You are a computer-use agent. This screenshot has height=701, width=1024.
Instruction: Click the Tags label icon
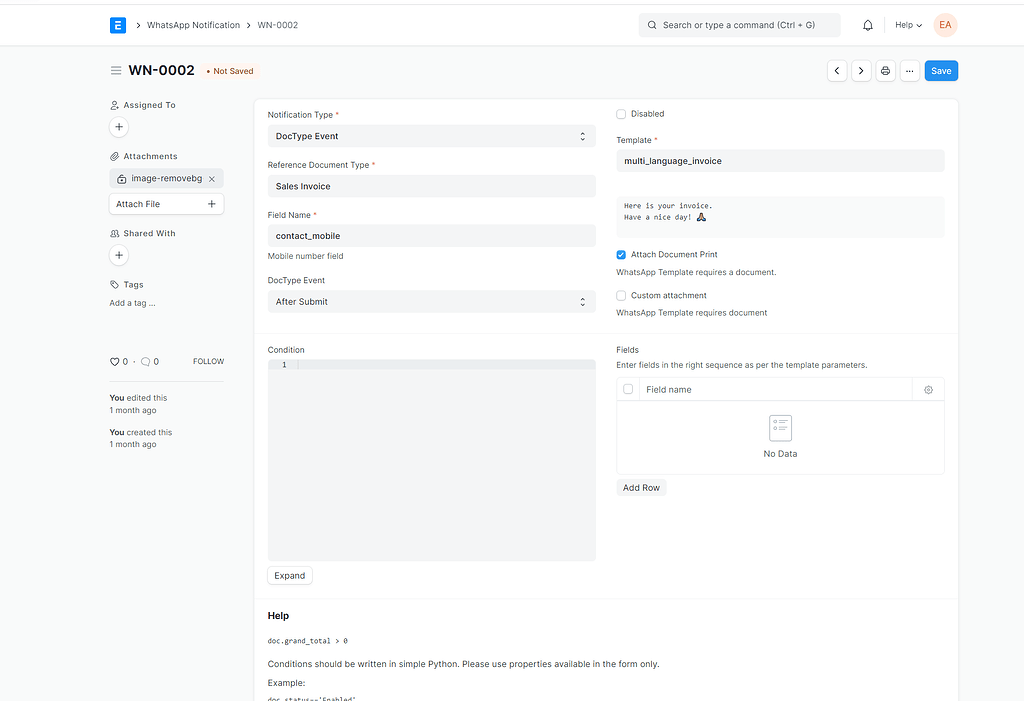[x=114, y=285]
